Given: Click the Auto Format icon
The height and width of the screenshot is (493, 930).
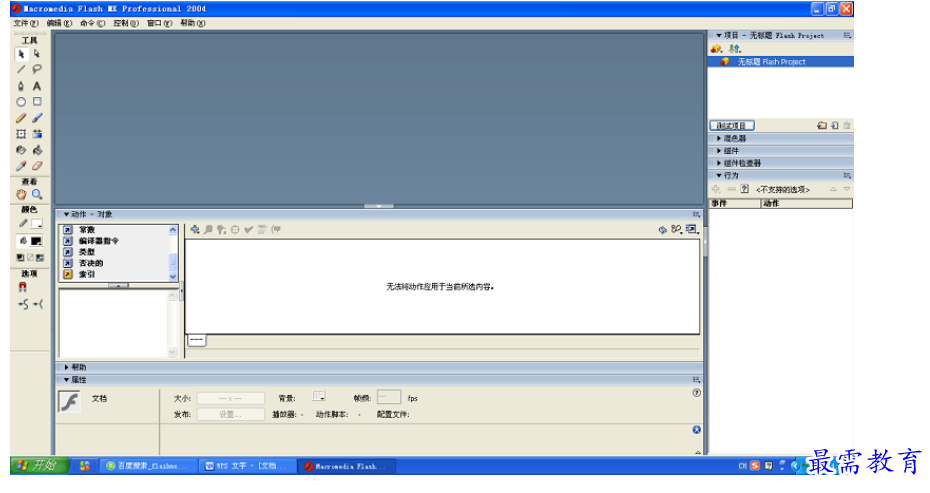Looking at the screenshot, I should coord(262,230).
